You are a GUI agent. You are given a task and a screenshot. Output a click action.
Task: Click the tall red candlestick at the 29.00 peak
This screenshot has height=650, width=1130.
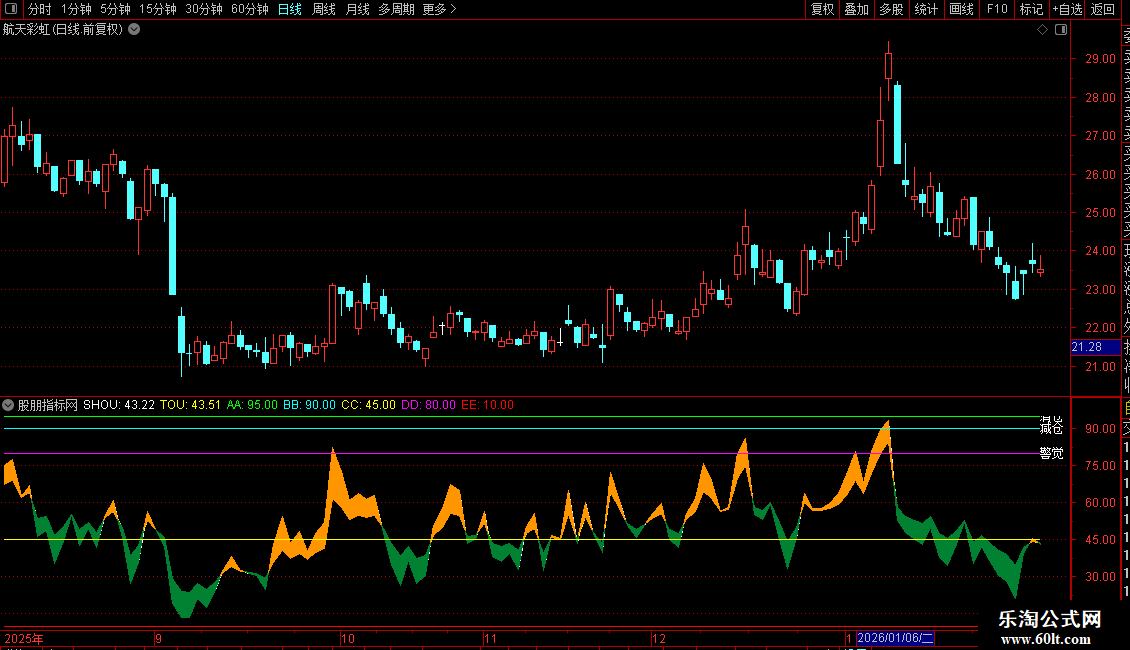tap(889, 65)
